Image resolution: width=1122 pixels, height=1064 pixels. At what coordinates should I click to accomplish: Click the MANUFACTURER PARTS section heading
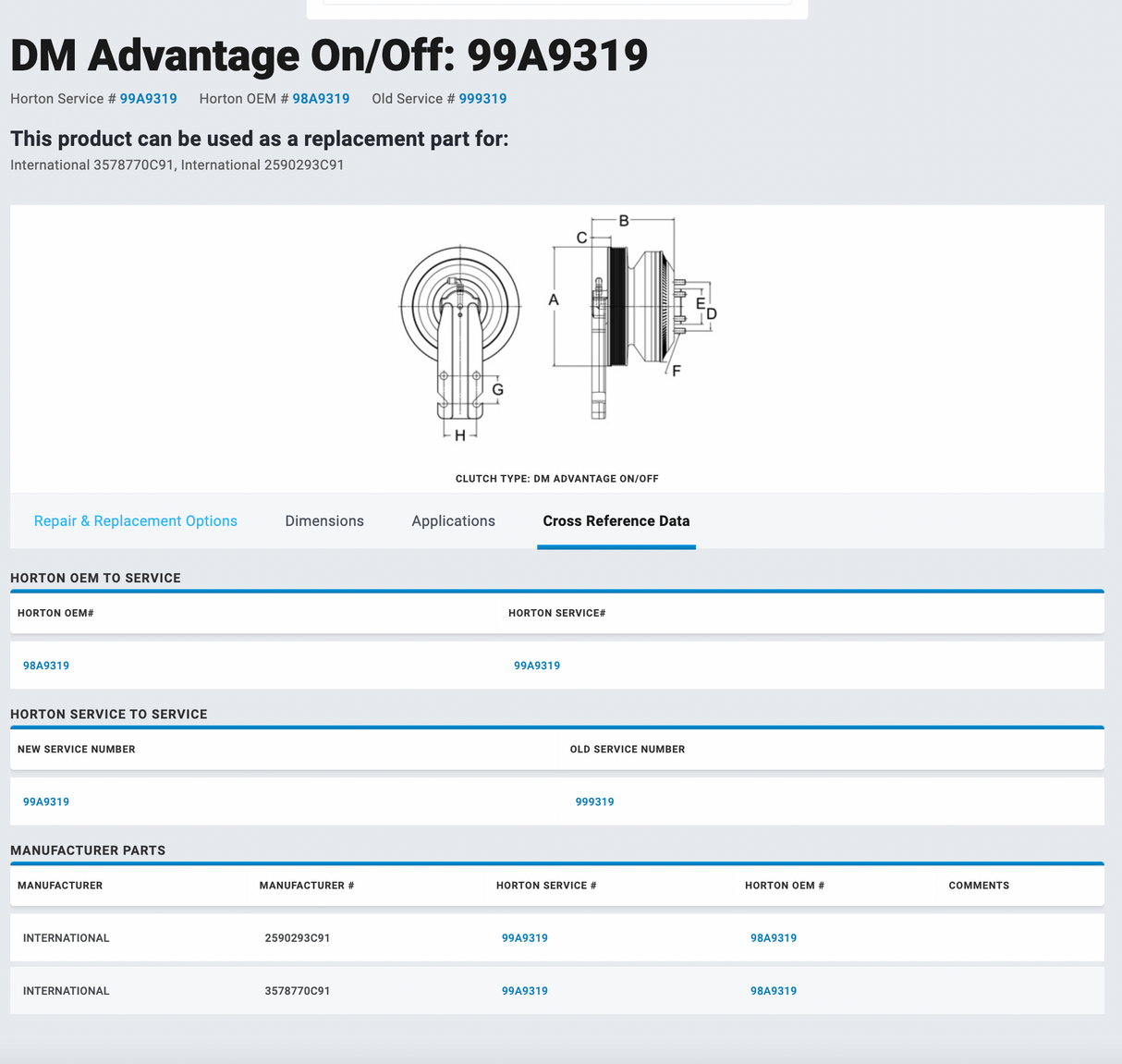tap(88, 850)
